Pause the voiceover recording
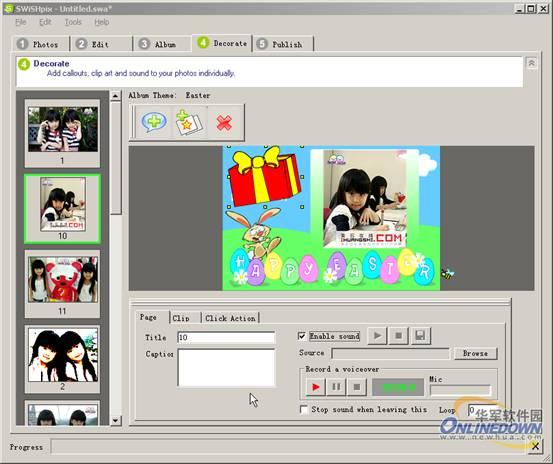 pyautogui.click(x=336, y=387)
